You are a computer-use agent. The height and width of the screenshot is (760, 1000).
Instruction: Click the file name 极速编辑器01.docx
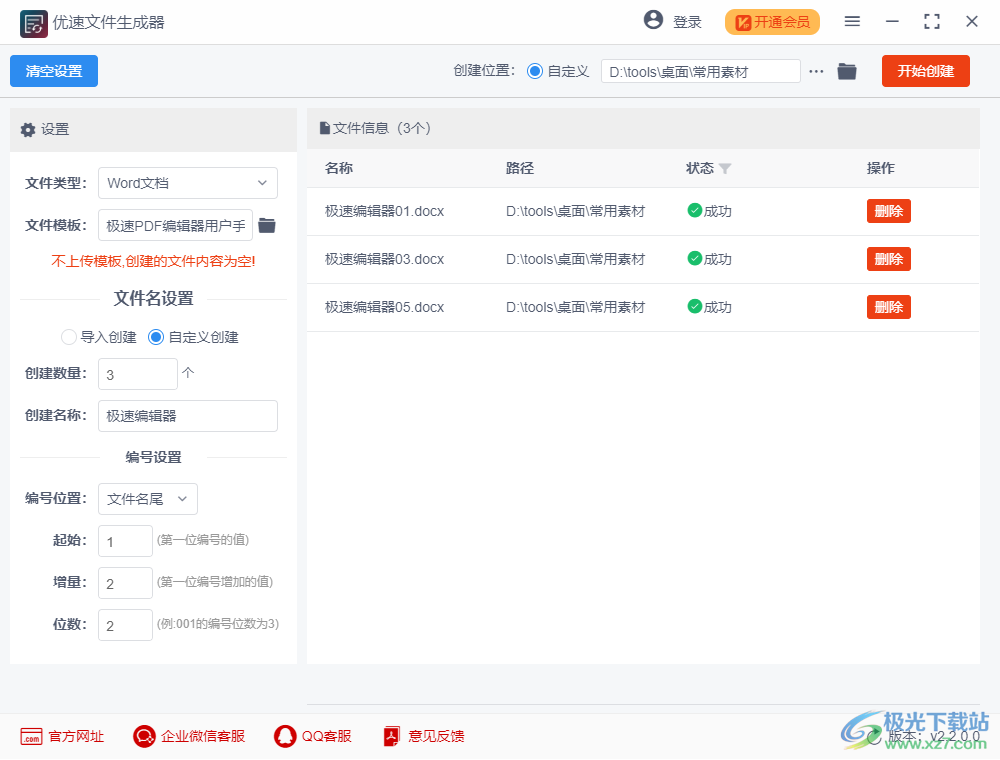(384, 211)
